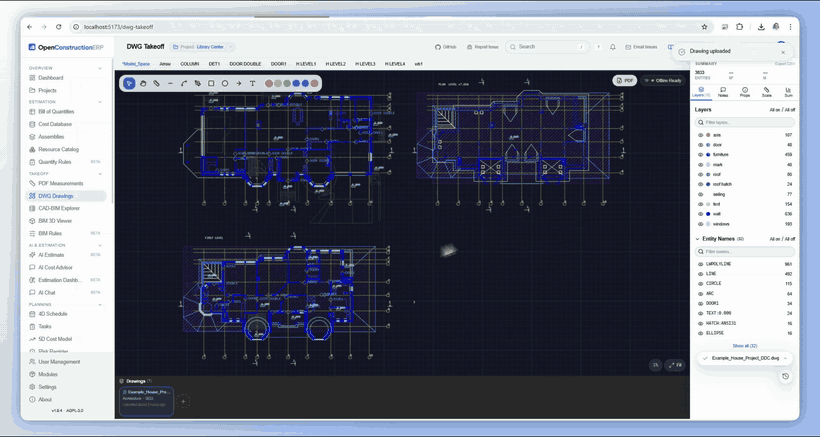Viewport: 820px width, 437px height.
Task: Pick the first reddish color swatch
Action: pos(269,83)
